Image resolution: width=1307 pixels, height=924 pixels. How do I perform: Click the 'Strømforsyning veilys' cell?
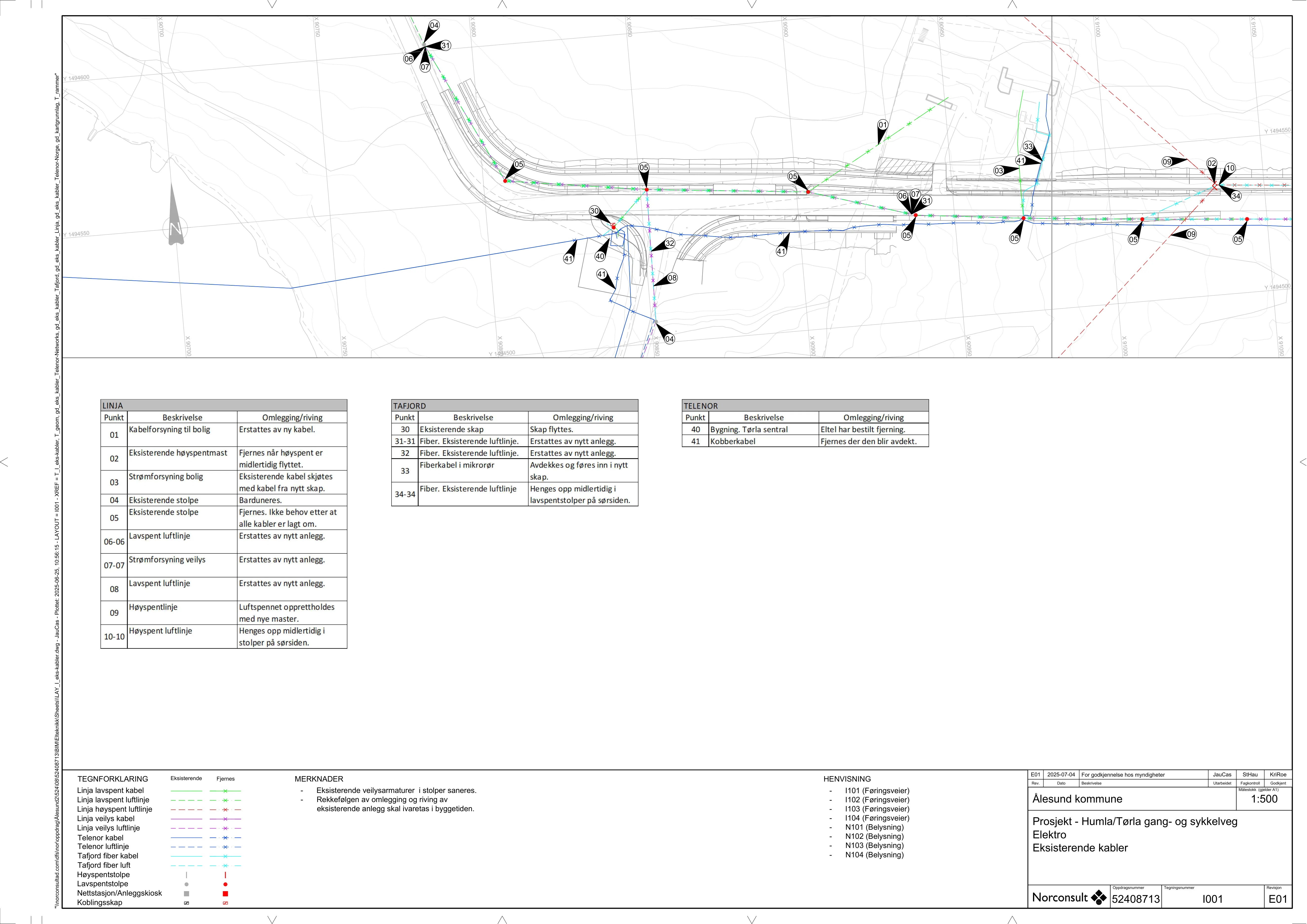click(182, 565)
